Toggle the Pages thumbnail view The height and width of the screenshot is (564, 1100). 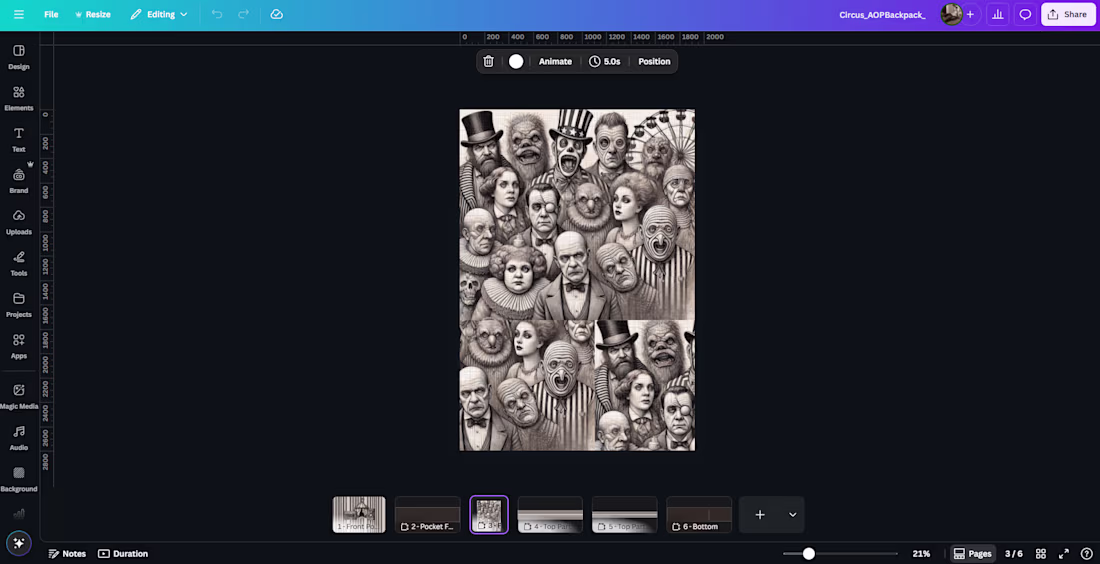pyautogui.click(x=972, y=553)
